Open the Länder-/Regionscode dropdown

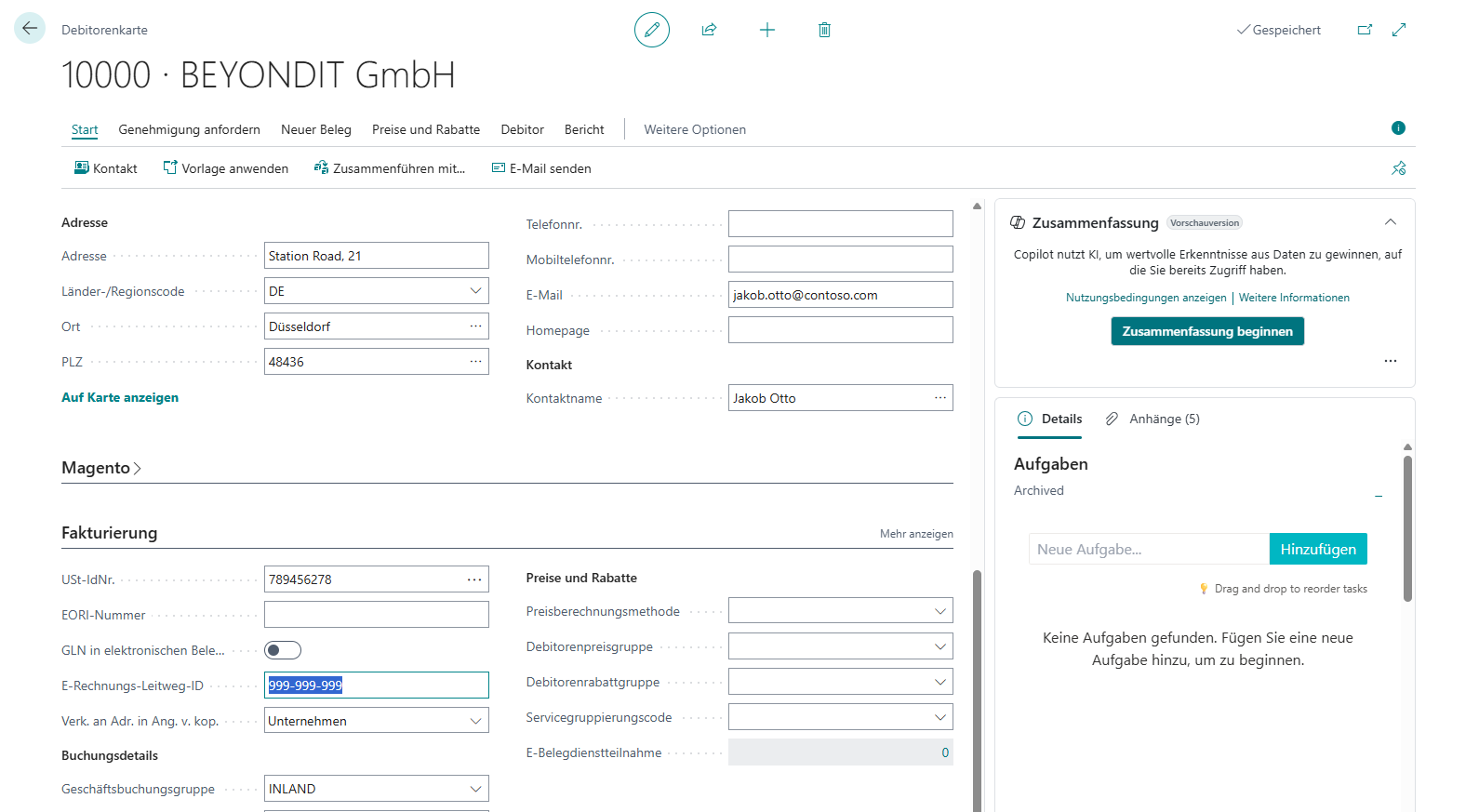(x=475, y=291)
